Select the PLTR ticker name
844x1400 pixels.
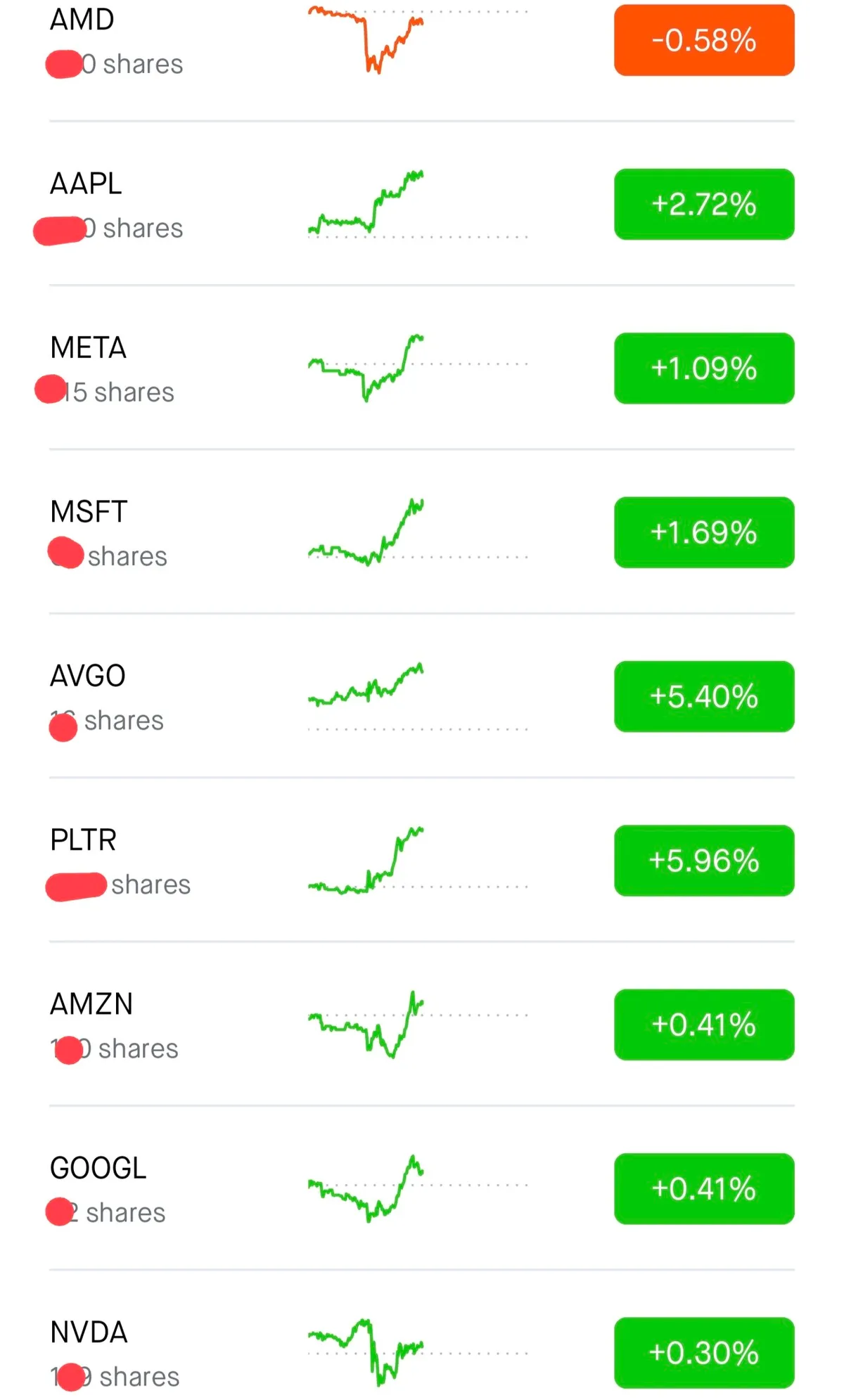pos(83,840)
